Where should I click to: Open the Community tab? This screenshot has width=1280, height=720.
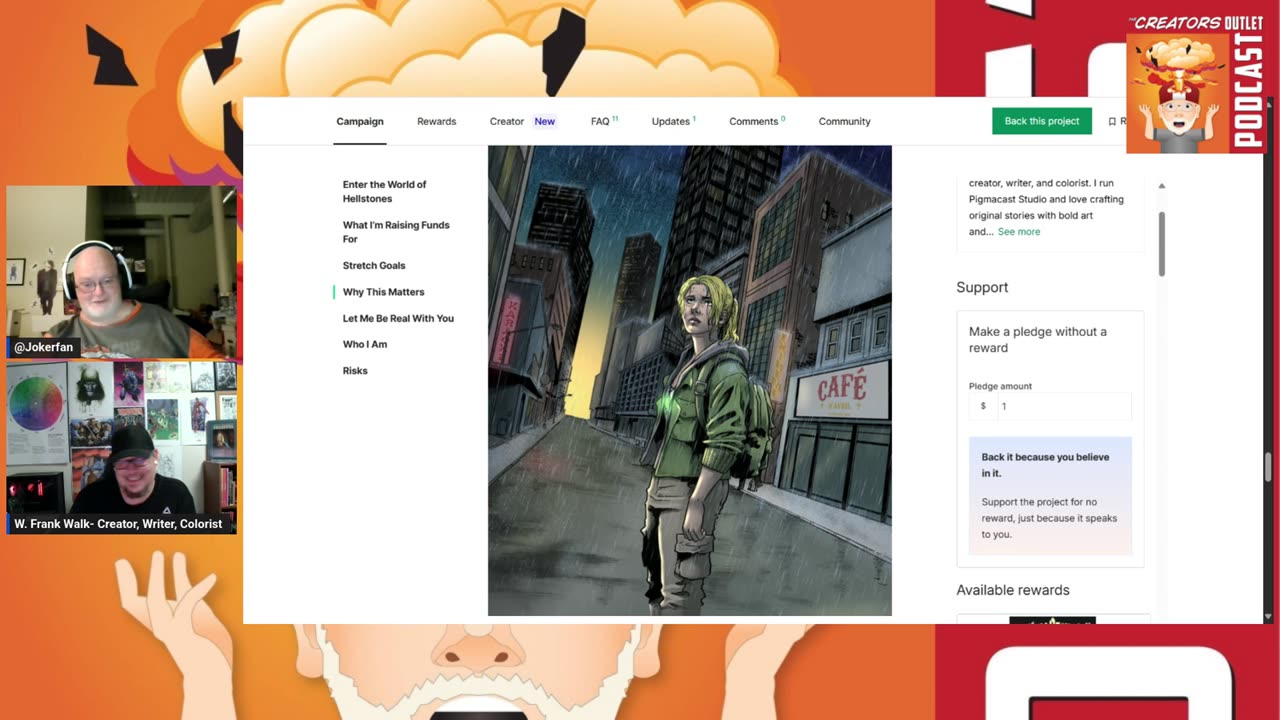pyautogui.click(x=844, y=121)
